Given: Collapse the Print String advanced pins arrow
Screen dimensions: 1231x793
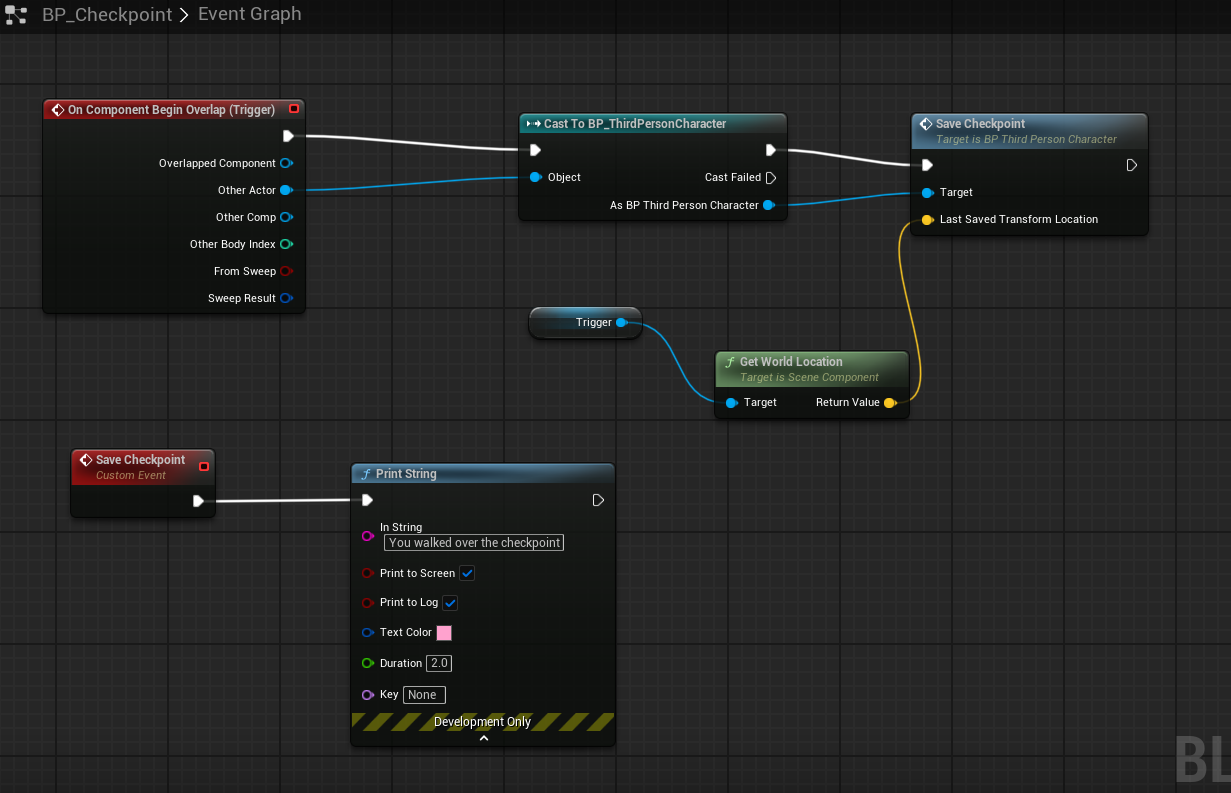Looking at the screenshot, I should 483,738.
